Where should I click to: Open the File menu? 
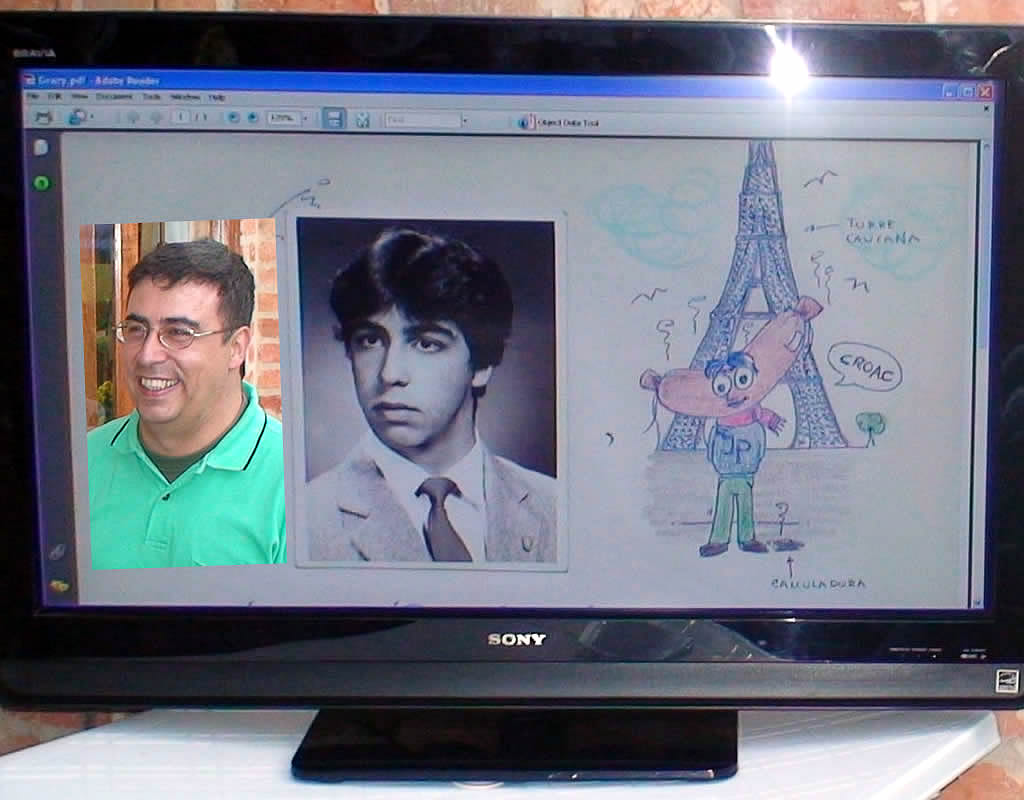click(33, 97)
